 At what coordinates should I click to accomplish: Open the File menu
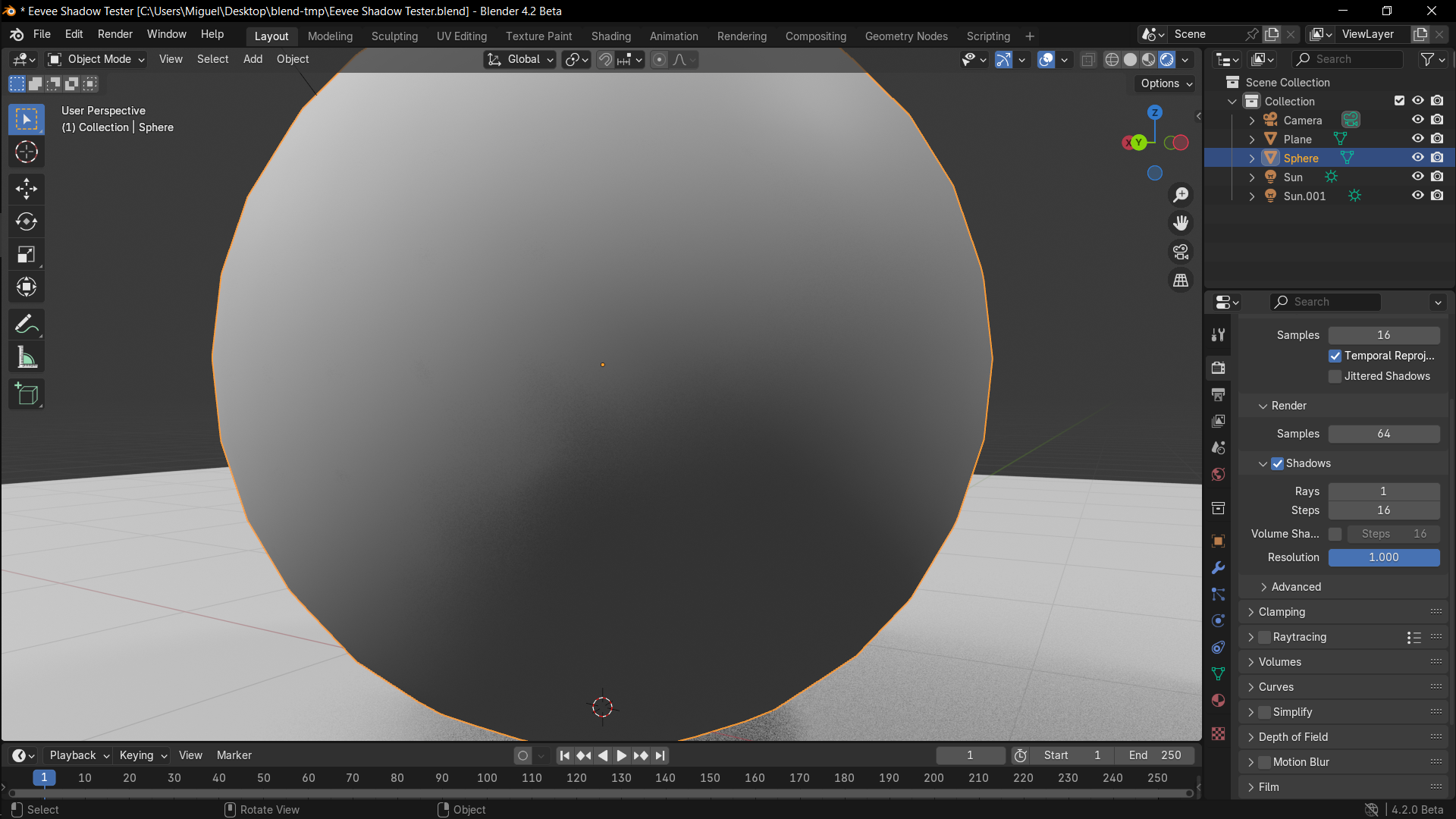tap(42, 34)
